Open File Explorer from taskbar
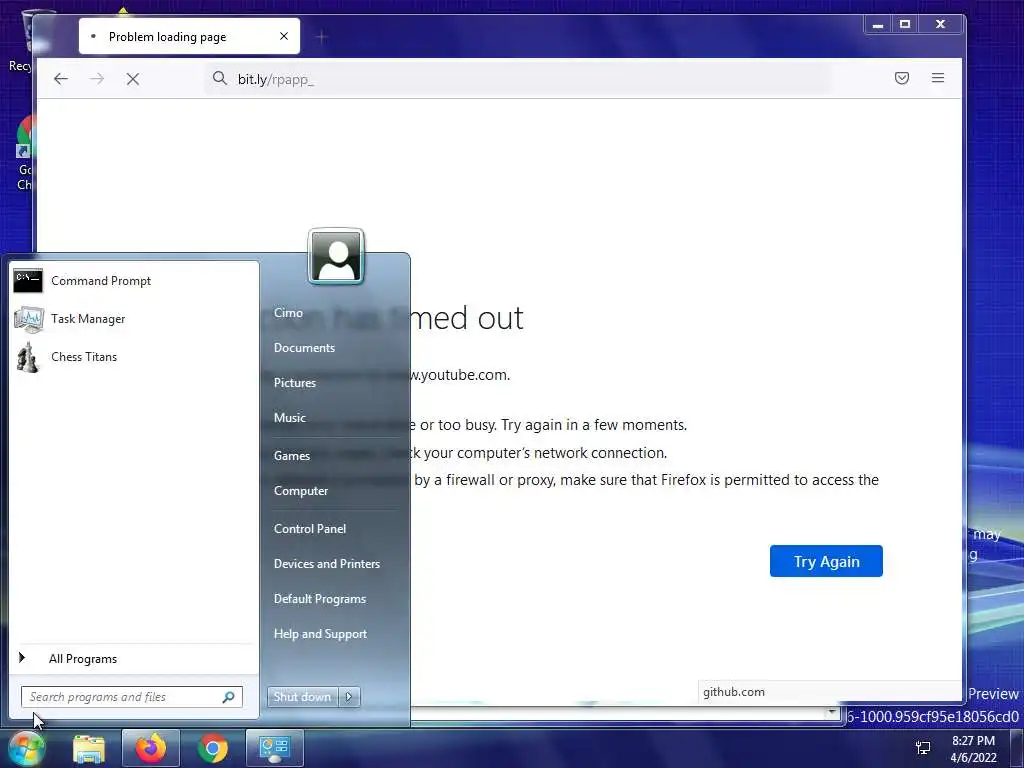The width and height of the screenshot is (1024, 768). click(x=89, y=748)
